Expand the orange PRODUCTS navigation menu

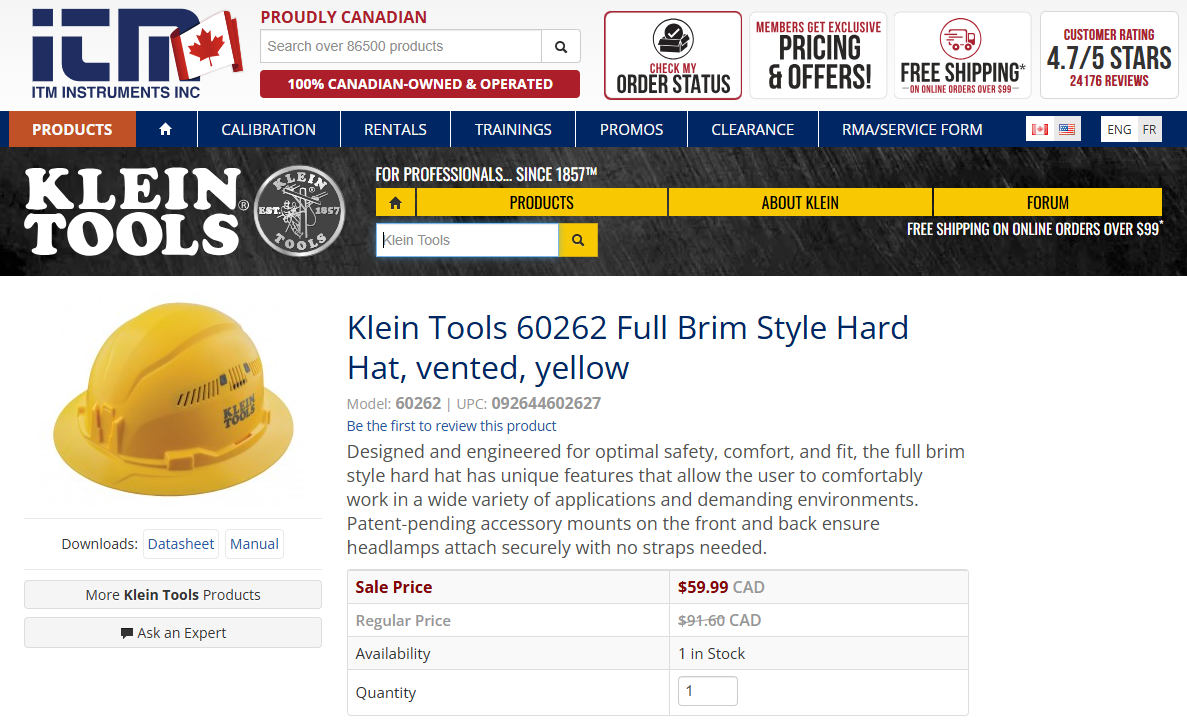click(x=71, y=128)
